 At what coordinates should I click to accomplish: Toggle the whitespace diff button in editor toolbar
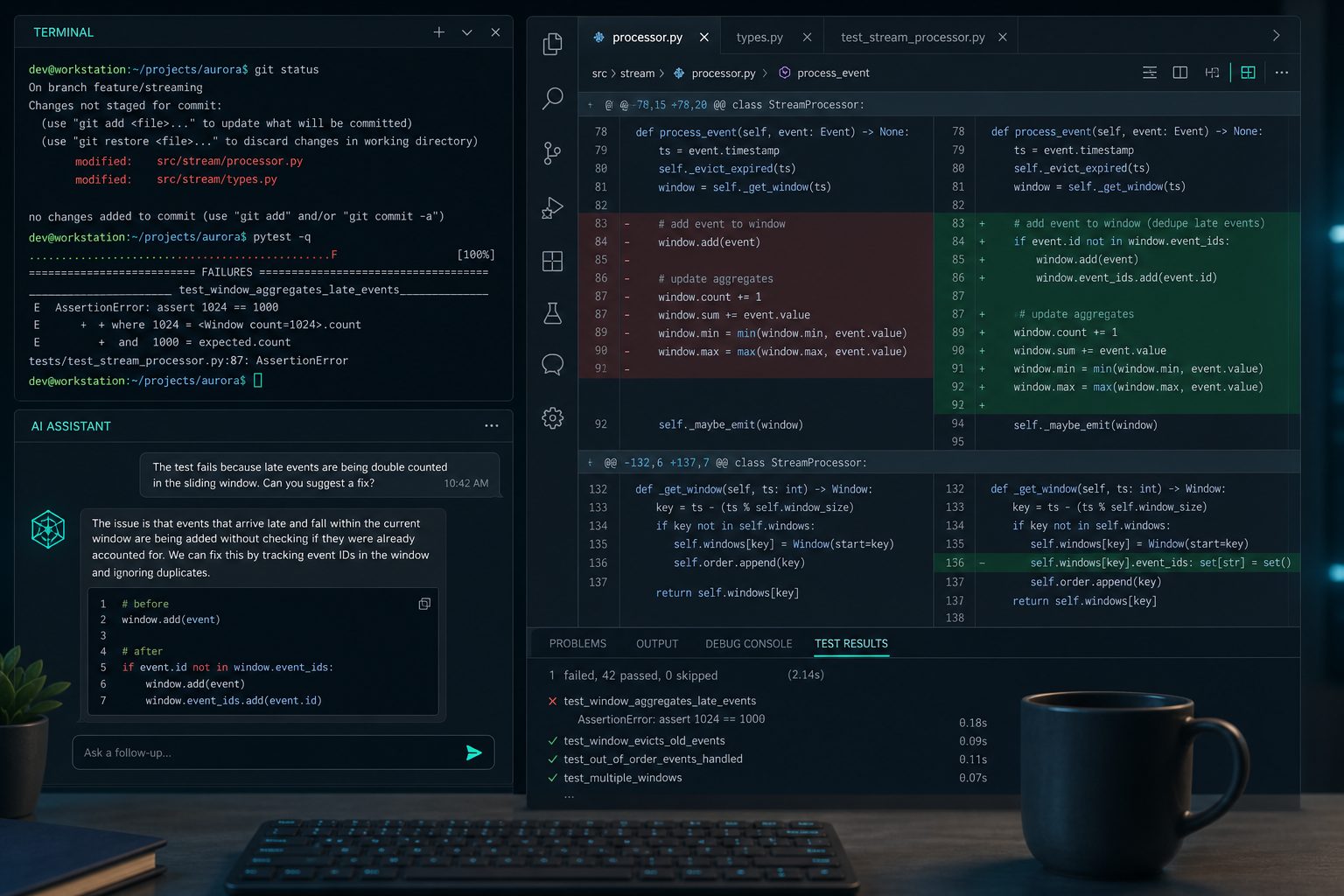[x=1212, y=73]
